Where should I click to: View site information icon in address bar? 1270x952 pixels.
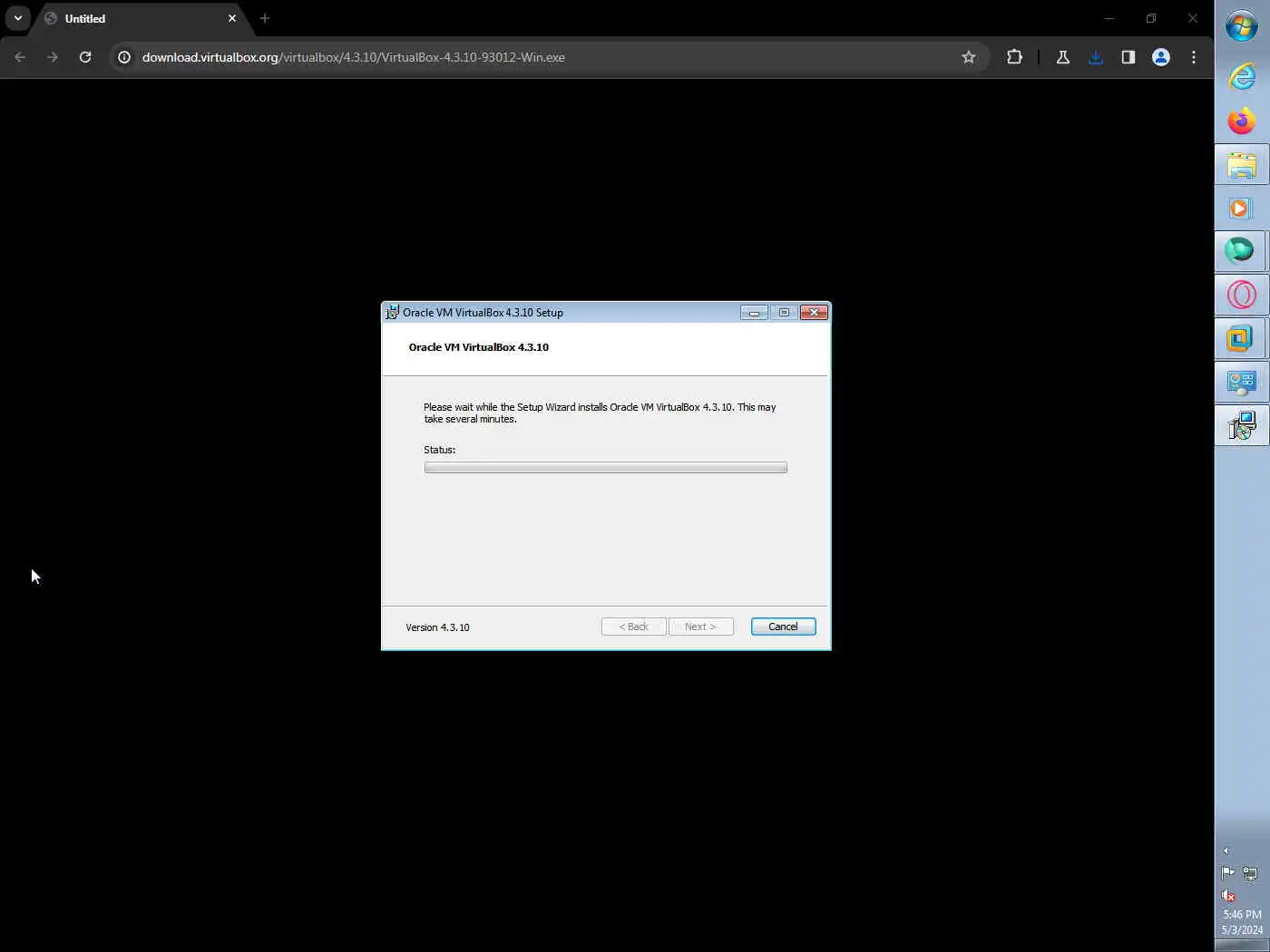pos(124,57)
